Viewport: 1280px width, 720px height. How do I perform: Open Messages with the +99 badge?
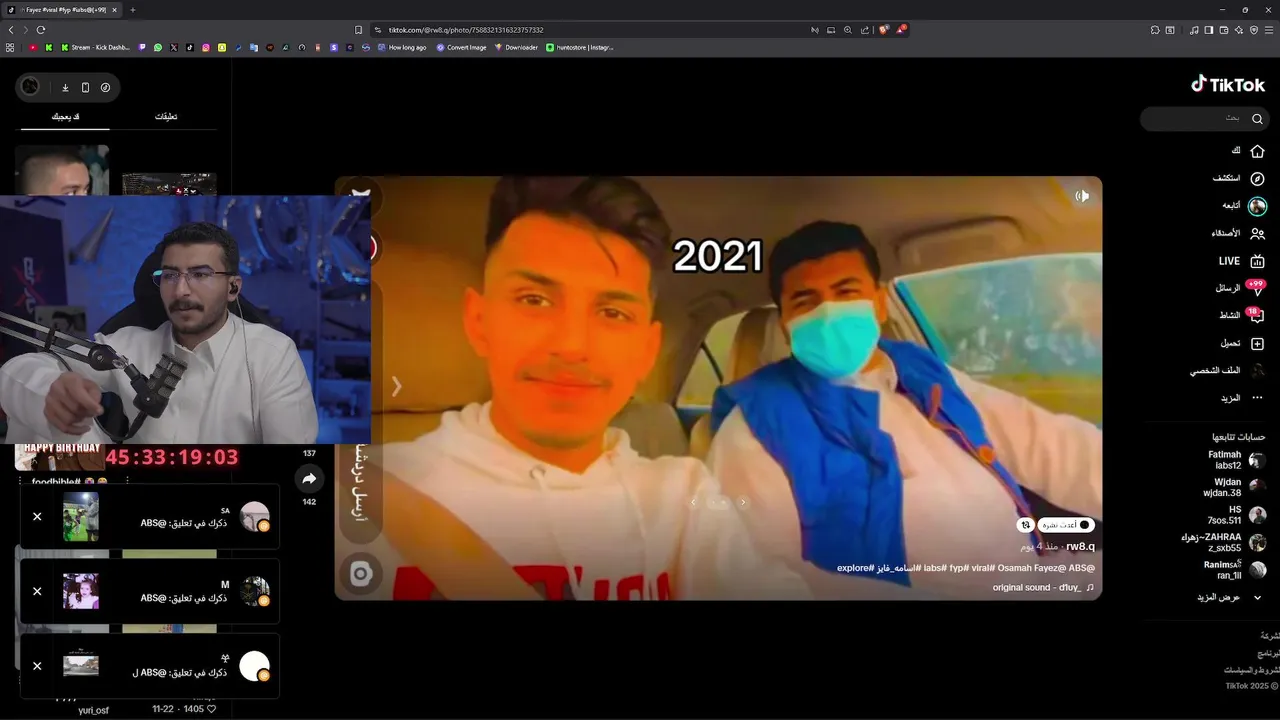click(1240, 288)
